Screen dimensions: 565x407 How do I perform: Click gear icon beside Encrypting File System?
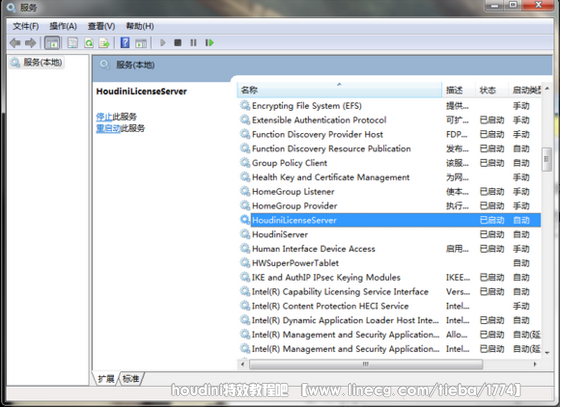click(x=245, y=106)
